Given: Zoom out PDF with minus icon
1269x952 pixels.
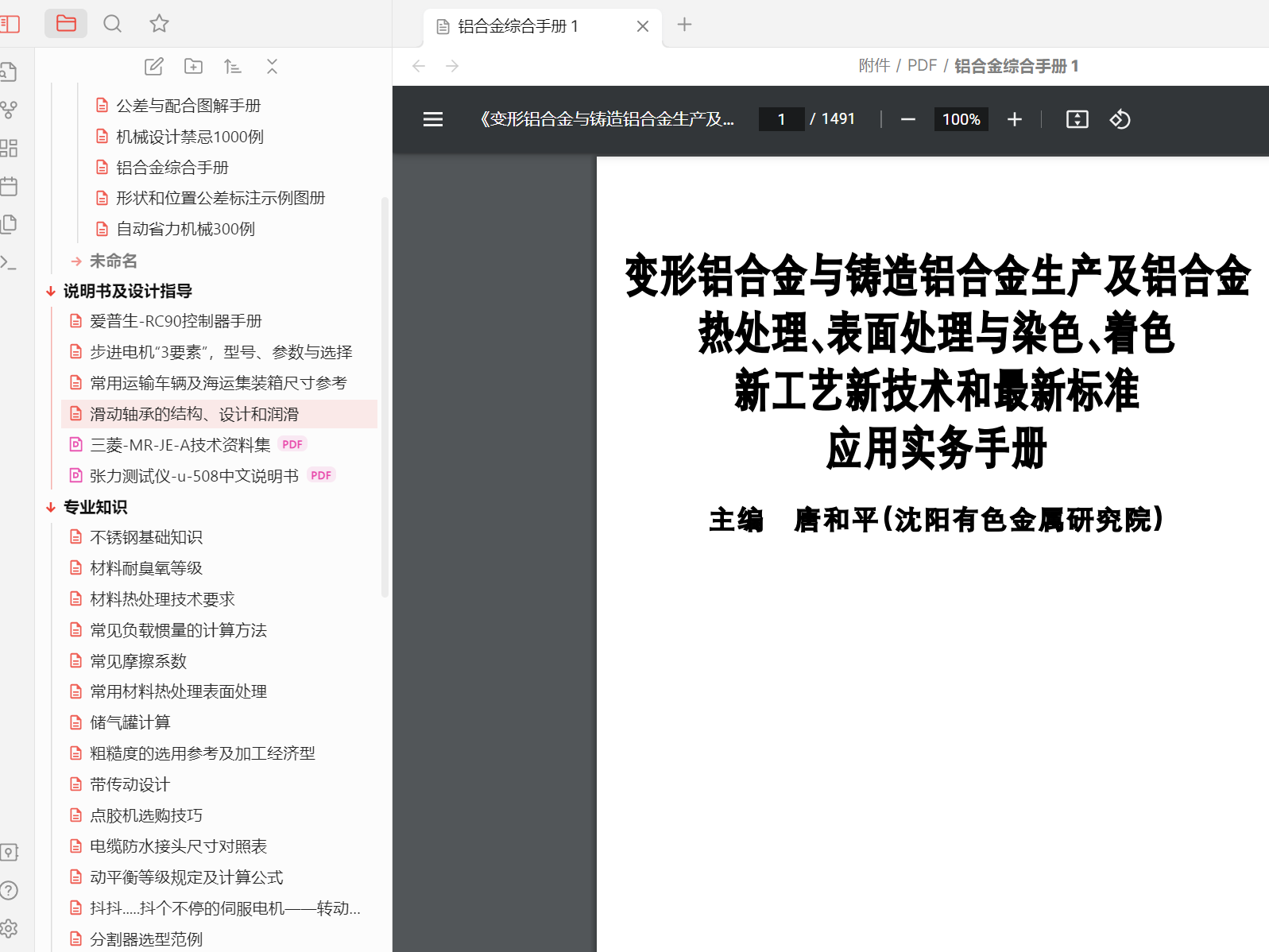Looking at the screenshot, I should point(908,119).
